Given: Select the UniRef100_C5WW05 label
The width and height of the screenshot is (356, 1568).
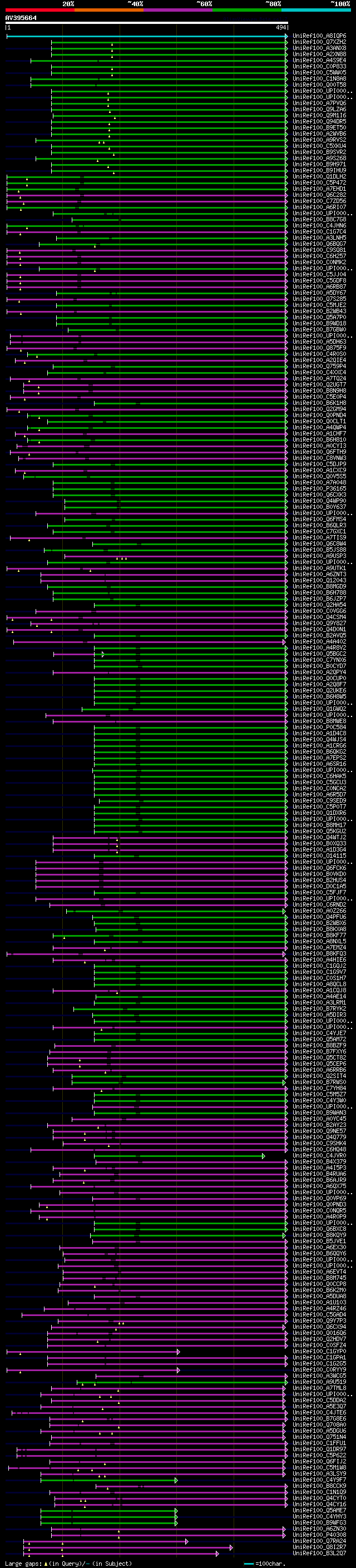Looking at the screenshot, I should pos(319,72).
